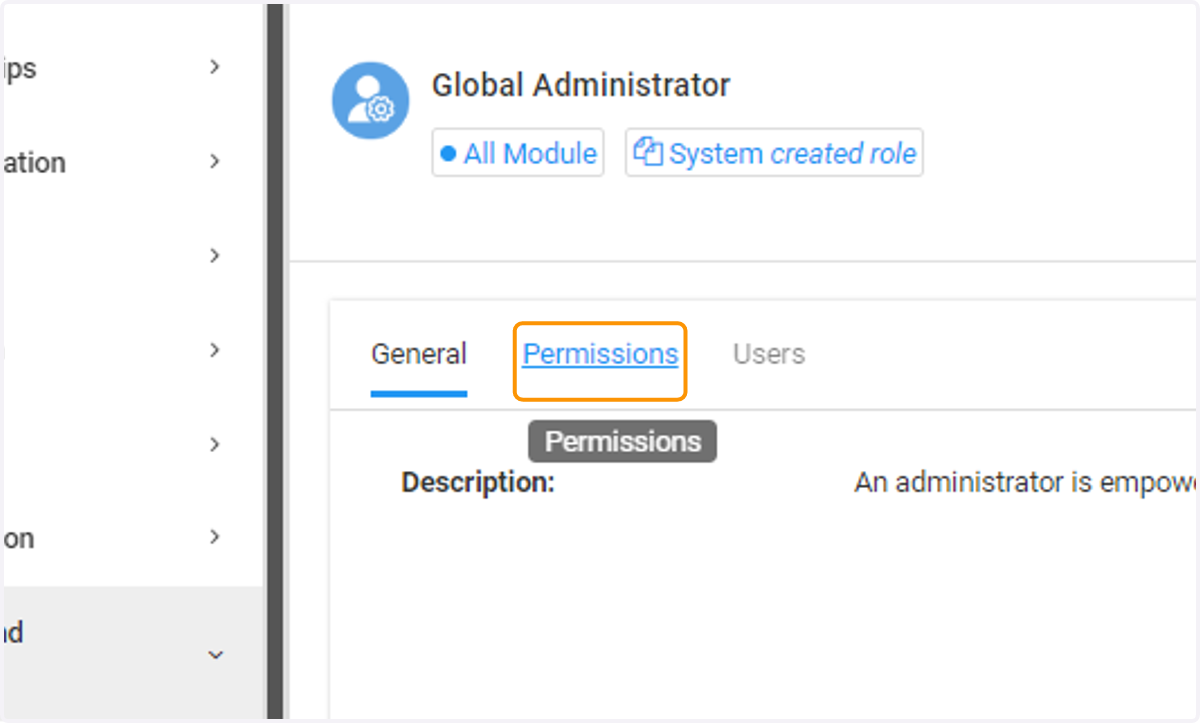Click the vertical sidebar splitter bar
The height and width of the screenshot is (723, 1200).
tap(275, 361)
